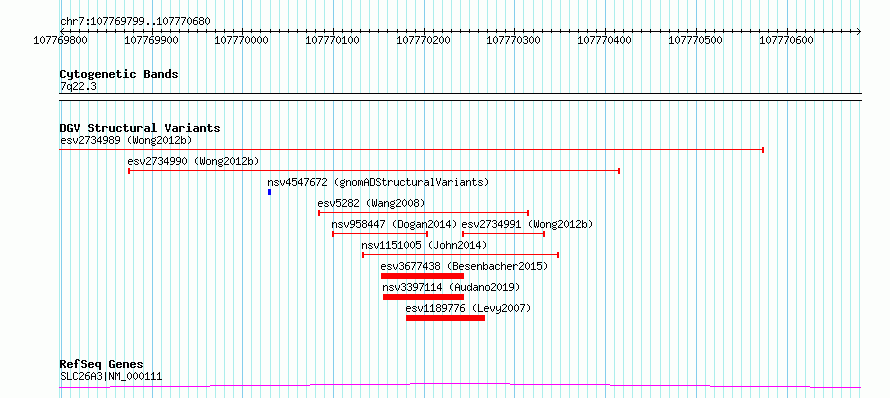The height and width of the screenshot is (398, 890).
Task: Click the red span line of esv5282
Action: pos(423,213)
